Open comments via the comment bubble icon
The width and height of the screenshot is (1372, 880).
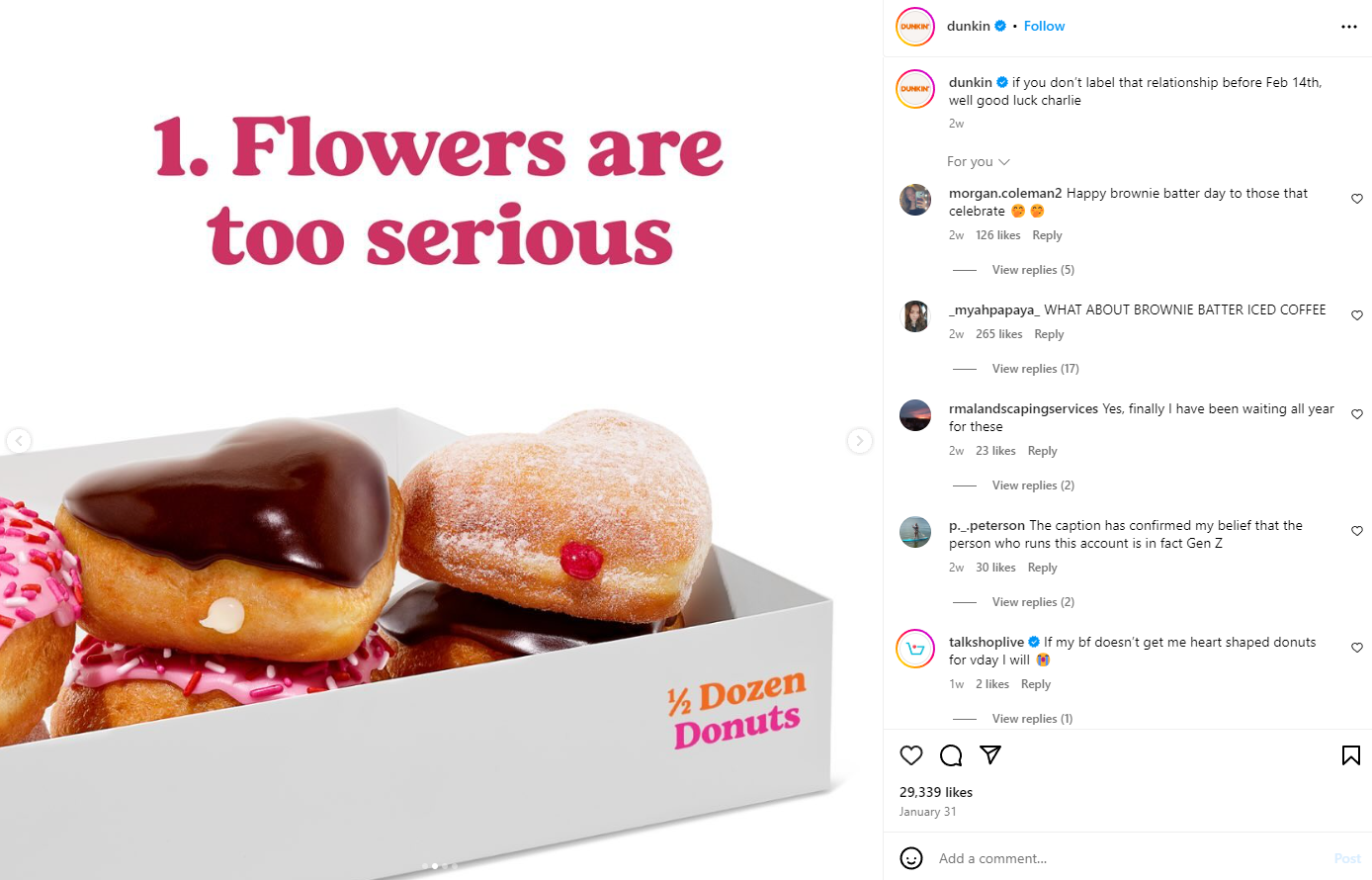tap(950, 754)
